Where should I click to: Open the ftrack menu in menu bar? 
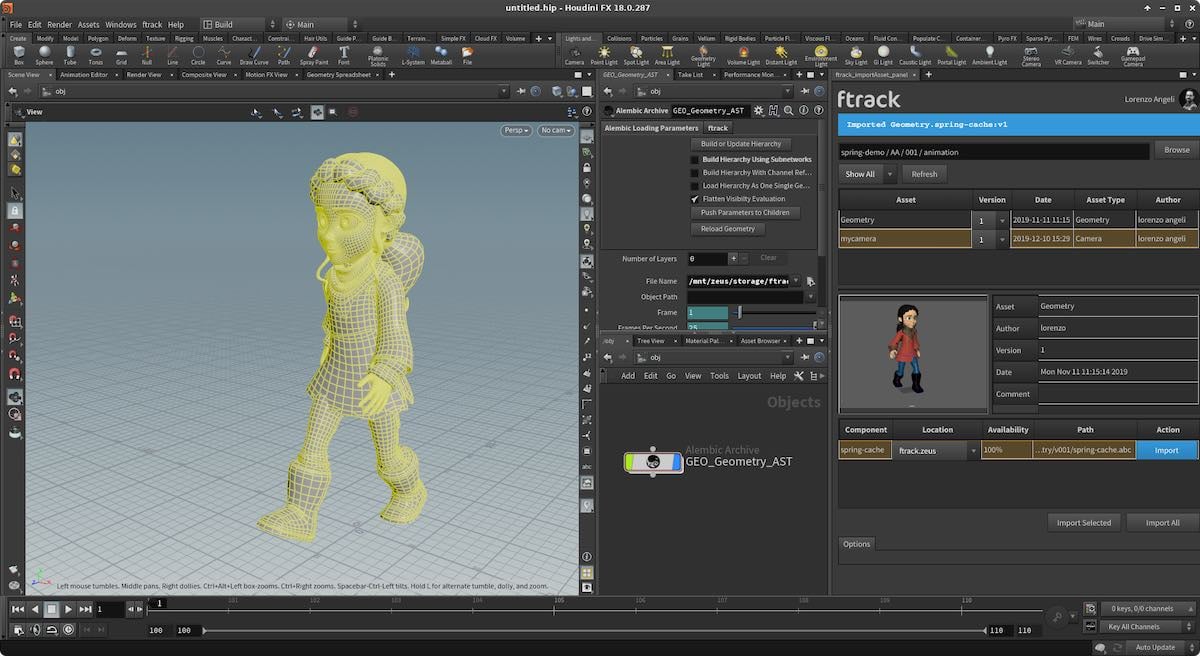(151, 24)
